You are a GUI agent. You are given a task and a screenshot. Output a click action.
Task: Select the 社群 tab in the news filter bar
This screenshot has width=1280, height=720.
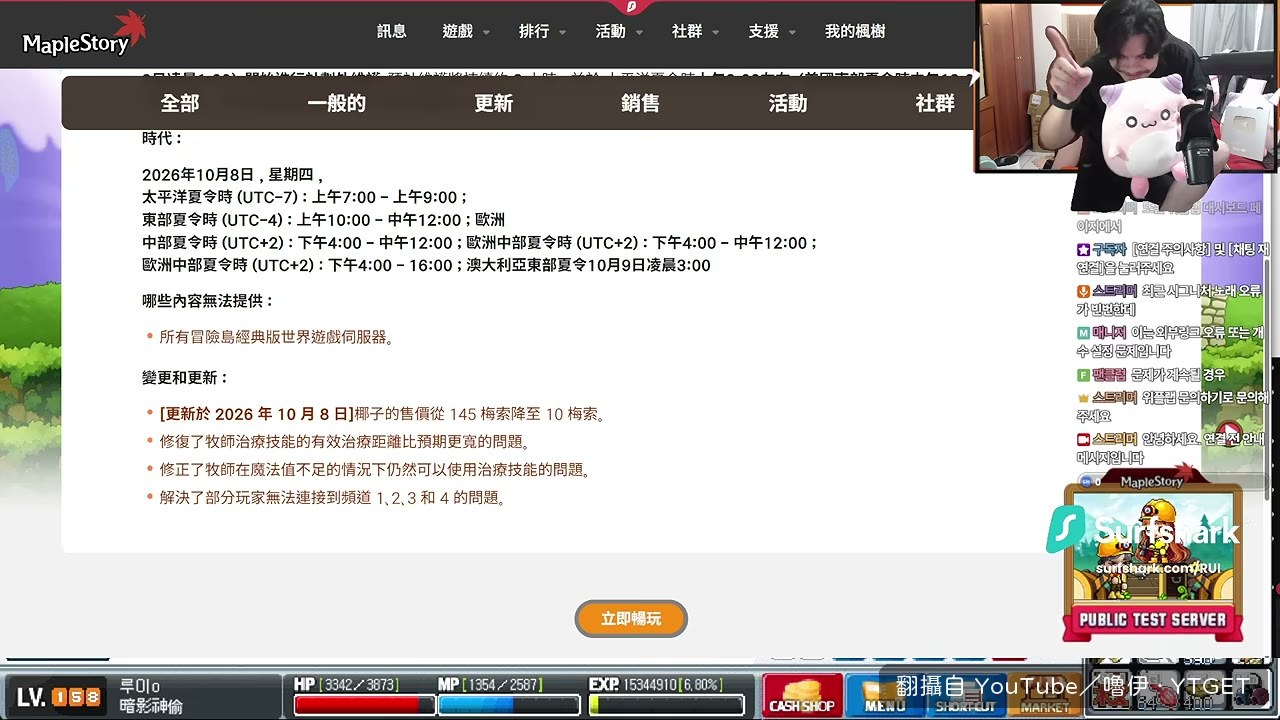[x=935, y=103]
